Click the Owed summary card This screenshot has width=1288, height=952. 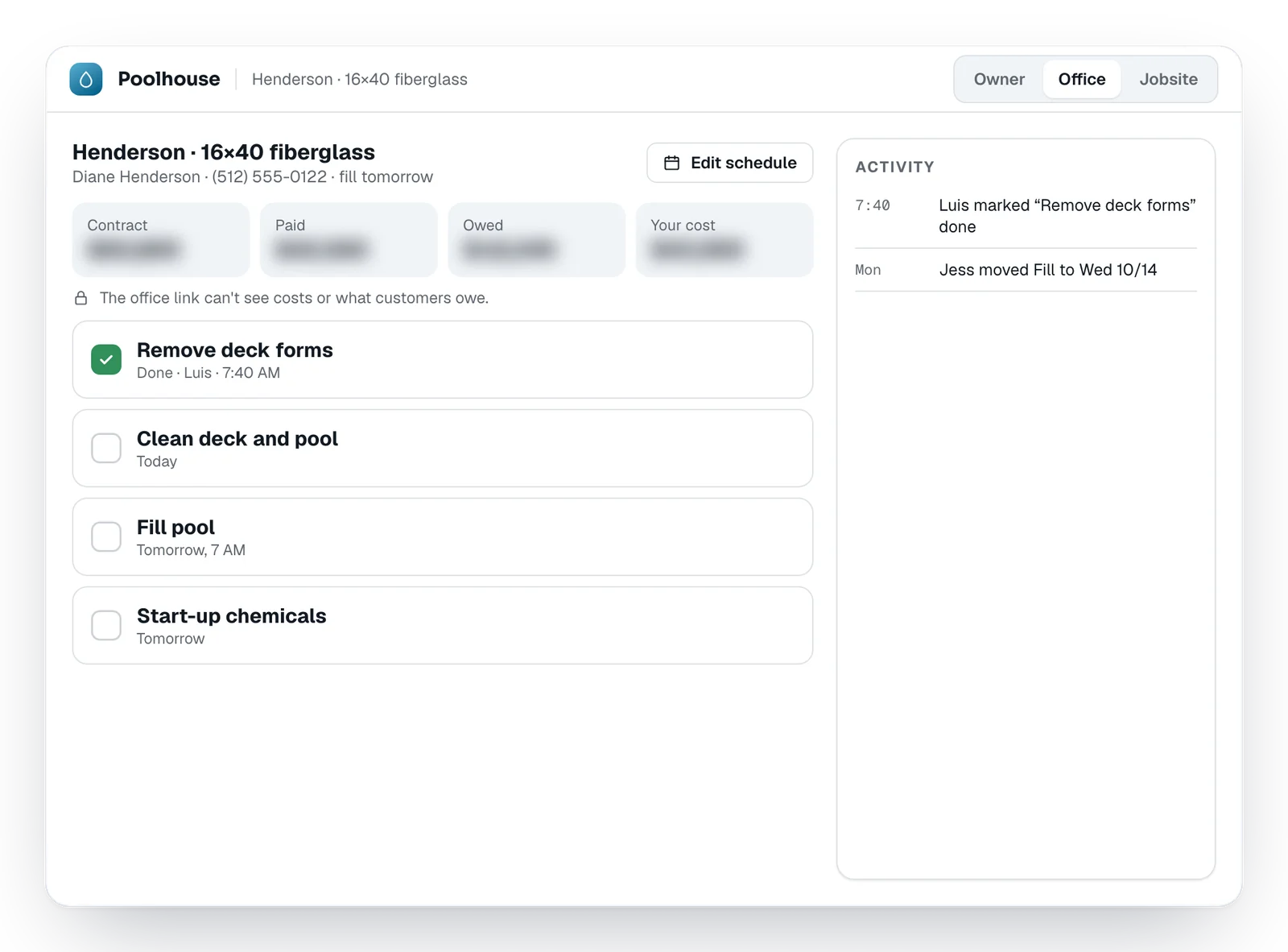click(537, 240)
